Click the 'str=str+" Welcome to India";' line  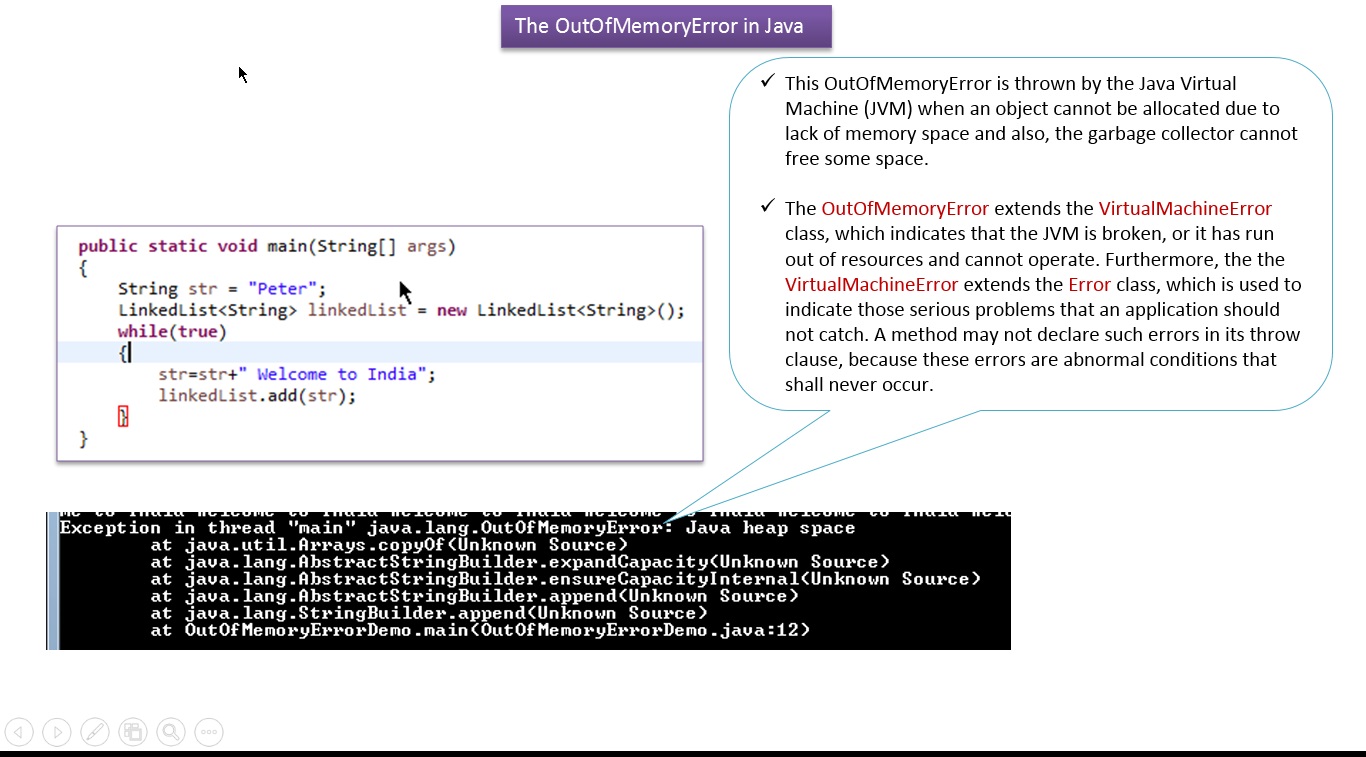point(297,374)
